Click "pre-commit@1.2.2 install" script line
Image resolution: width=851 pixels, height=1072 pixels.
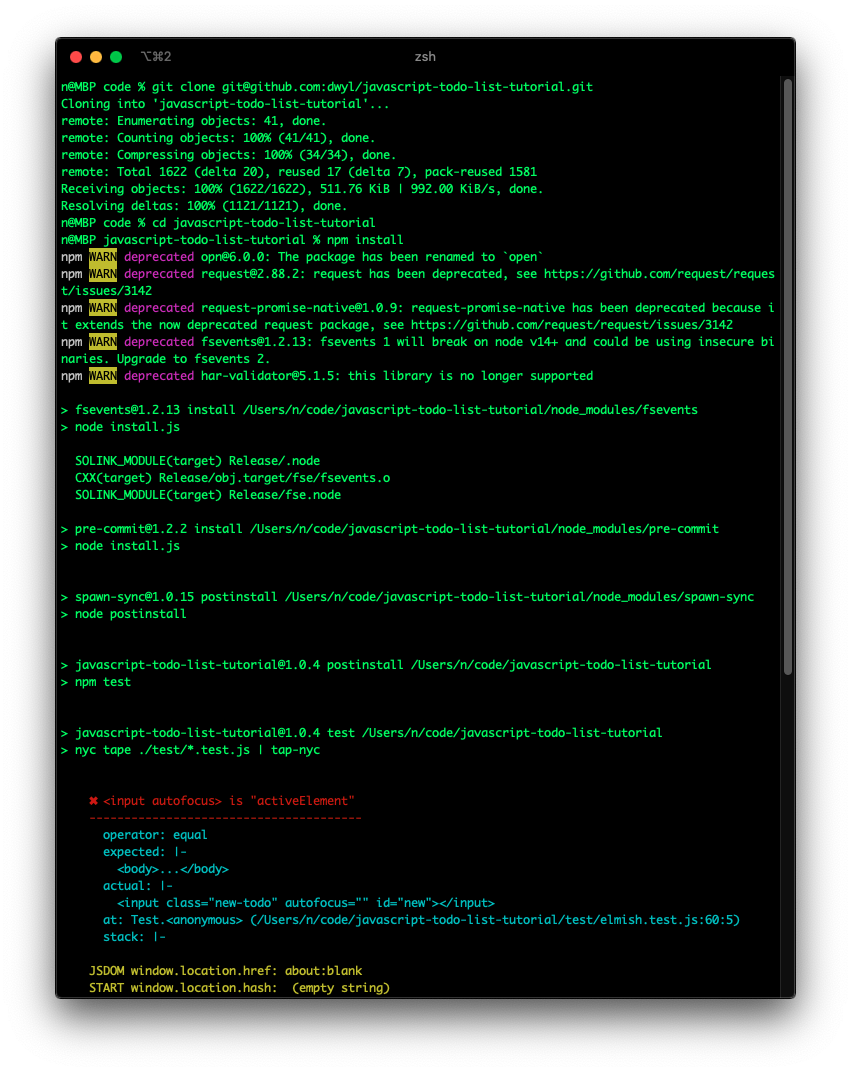390,529
